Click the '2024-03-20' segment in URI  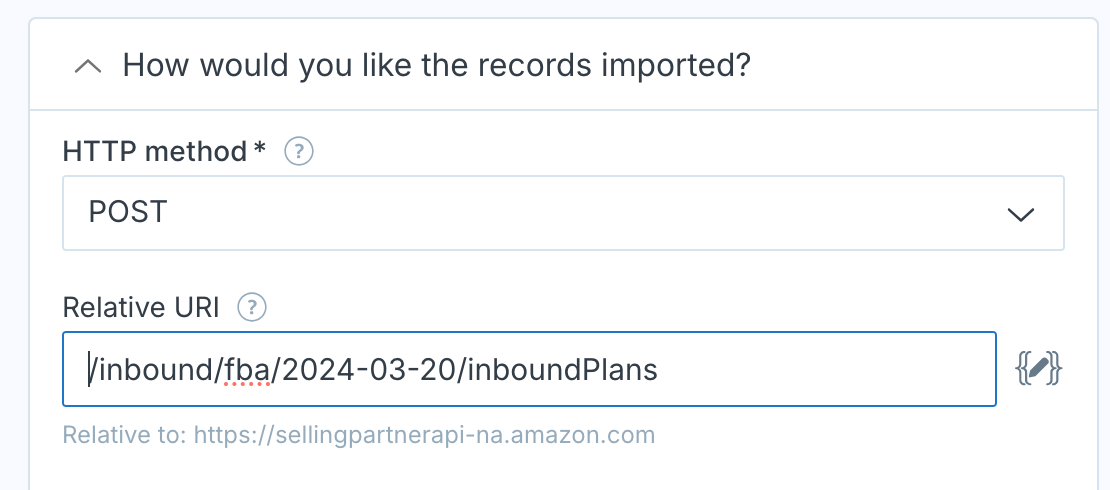pos(369,370)
